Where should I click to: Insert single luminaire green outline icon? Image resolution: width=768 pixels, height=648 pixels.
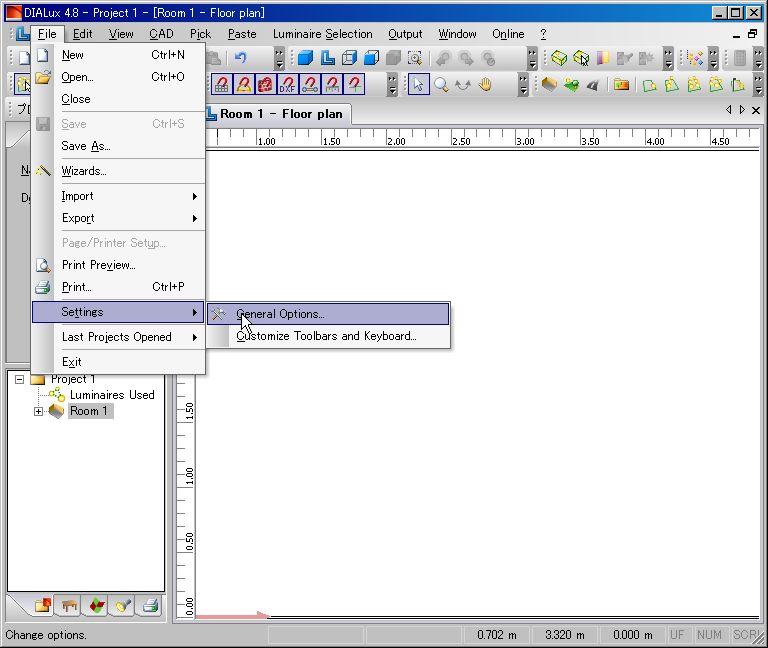point(649,86)
